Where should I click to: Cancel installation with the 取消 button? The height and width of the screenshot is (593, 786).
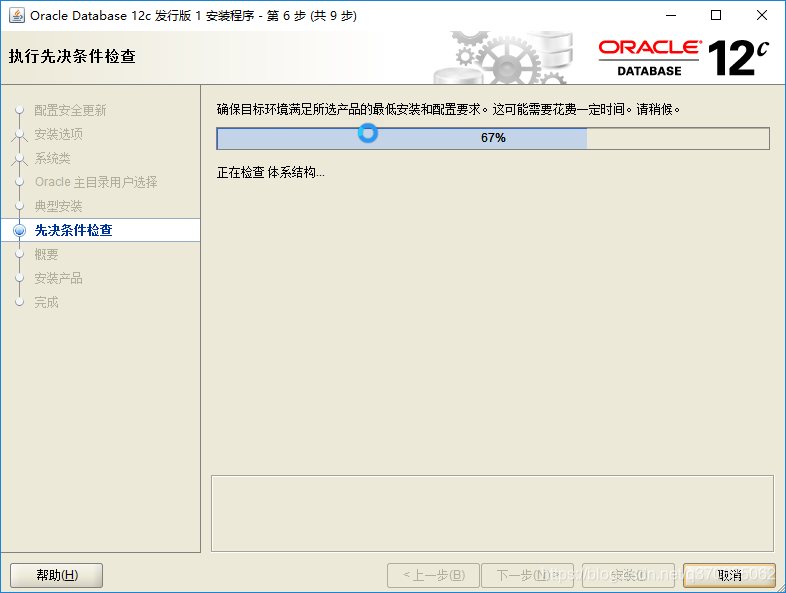[x=729, y=575]
